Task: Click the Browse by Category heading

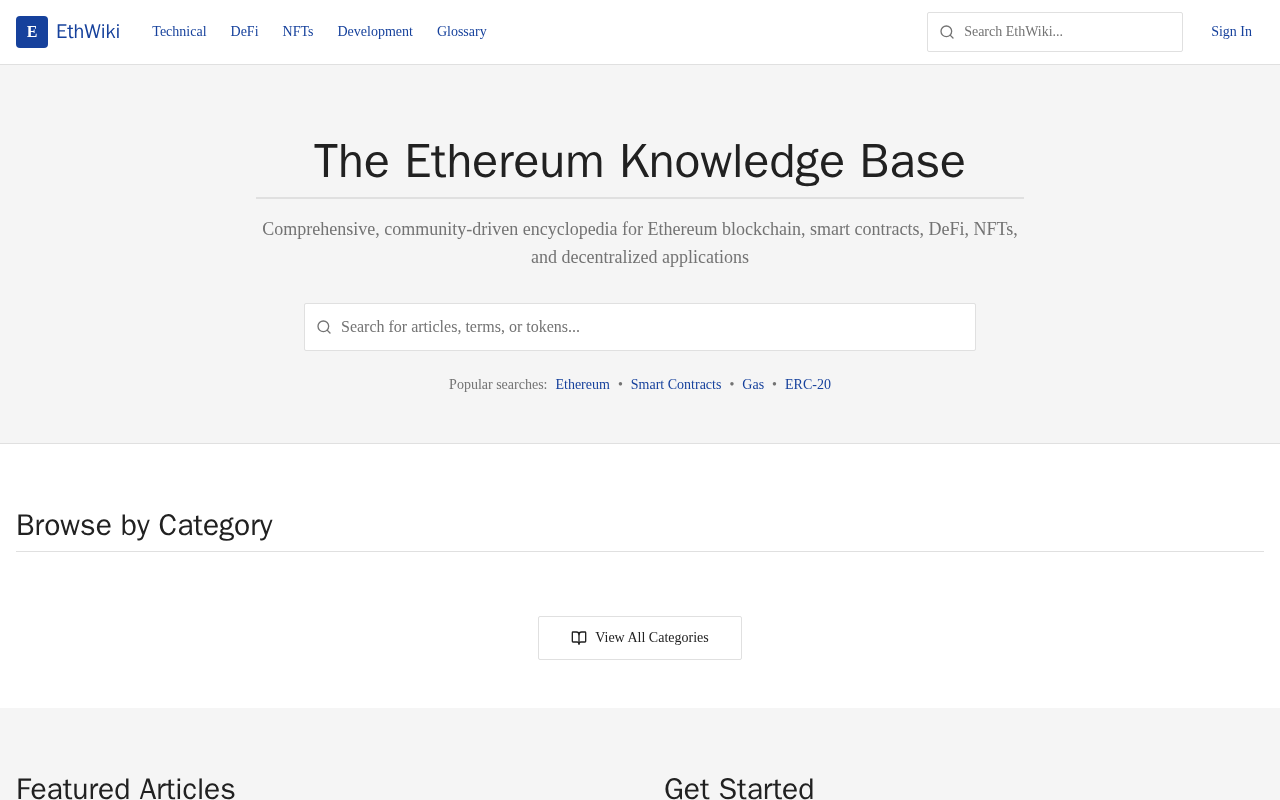Action: tap(144, 525)
